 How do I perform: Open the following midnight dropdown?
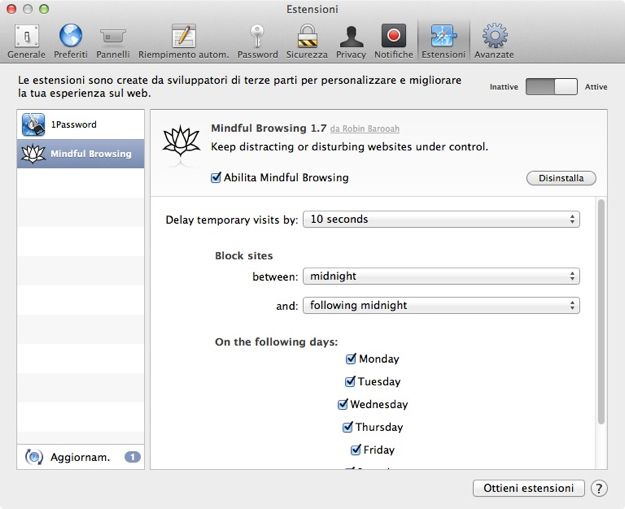[441, 305]
